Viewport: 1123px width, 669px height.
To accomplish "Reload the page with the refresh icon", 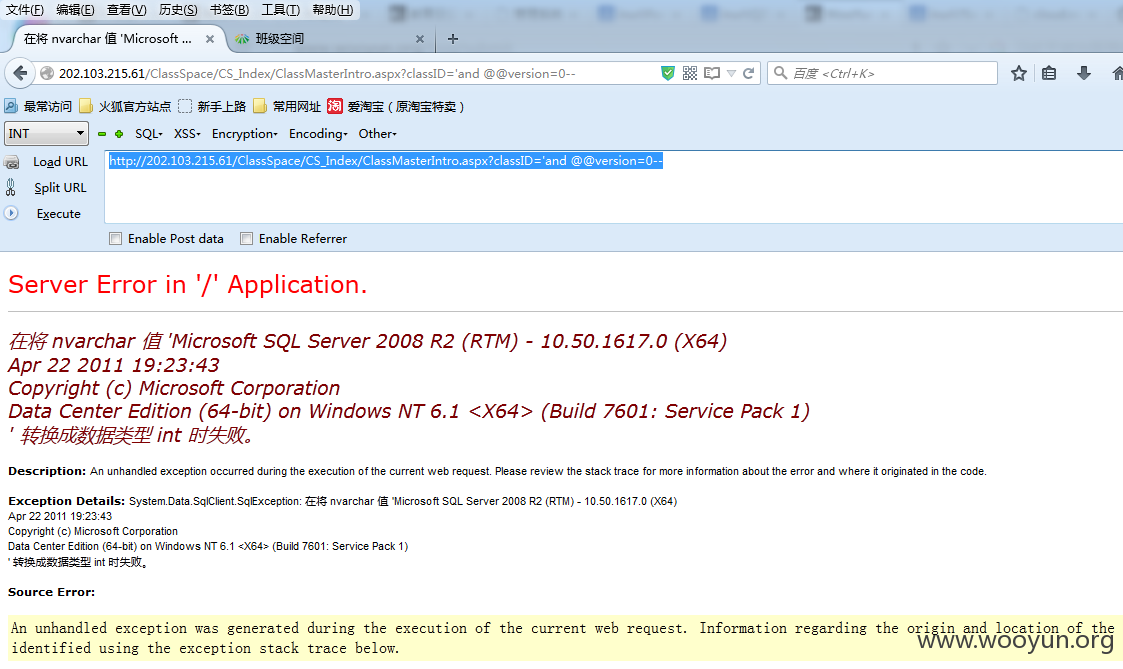I will (x=748, y=73).
